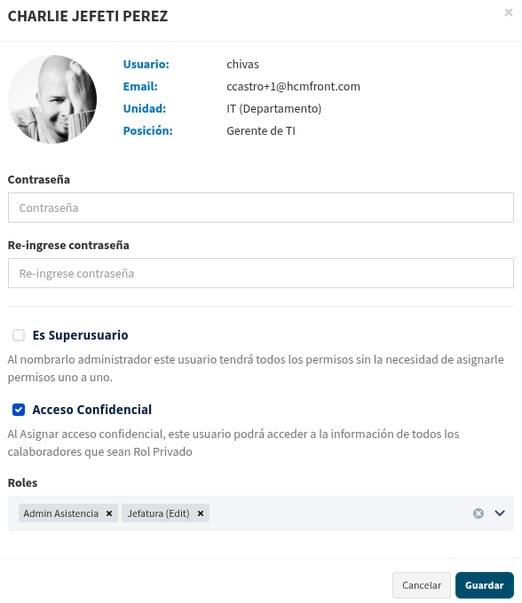Expand the Roles dropdown chevron
This screenshot has height=603, width=522.
500,513
